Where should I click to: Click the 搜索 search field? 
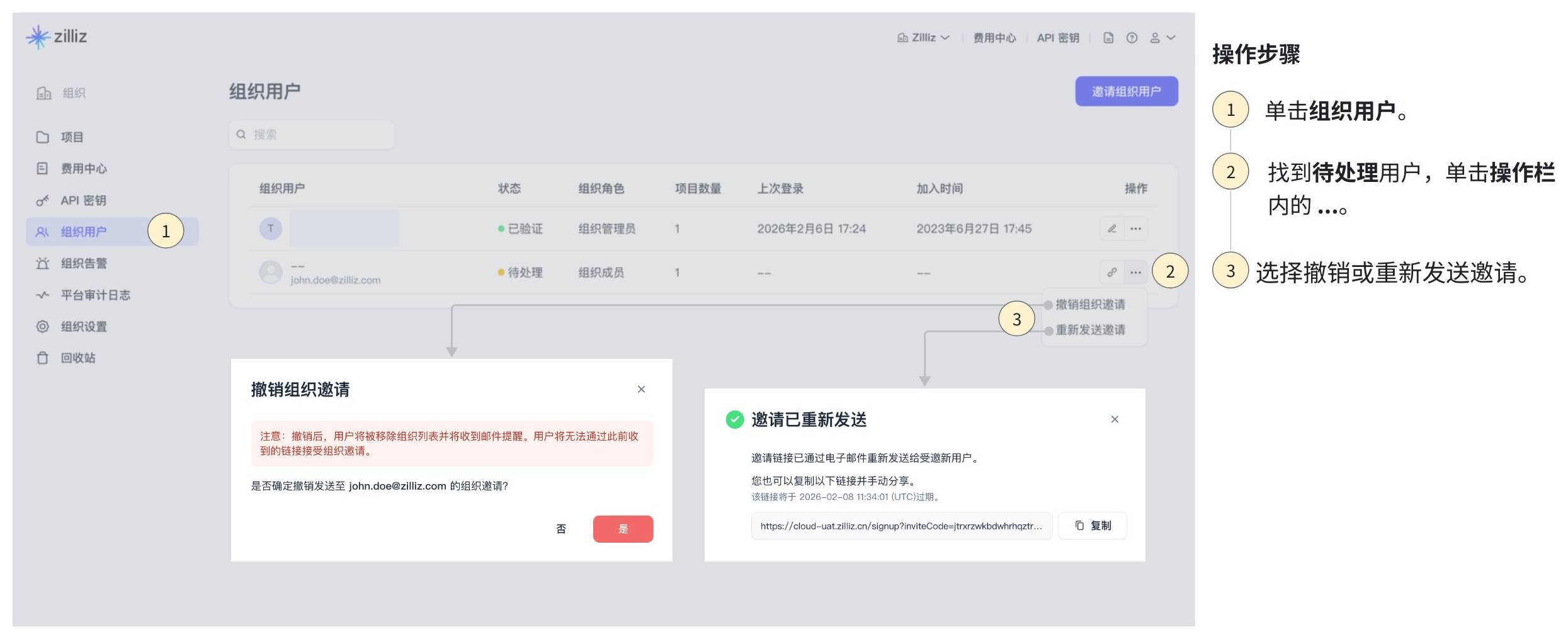(312, 135)
